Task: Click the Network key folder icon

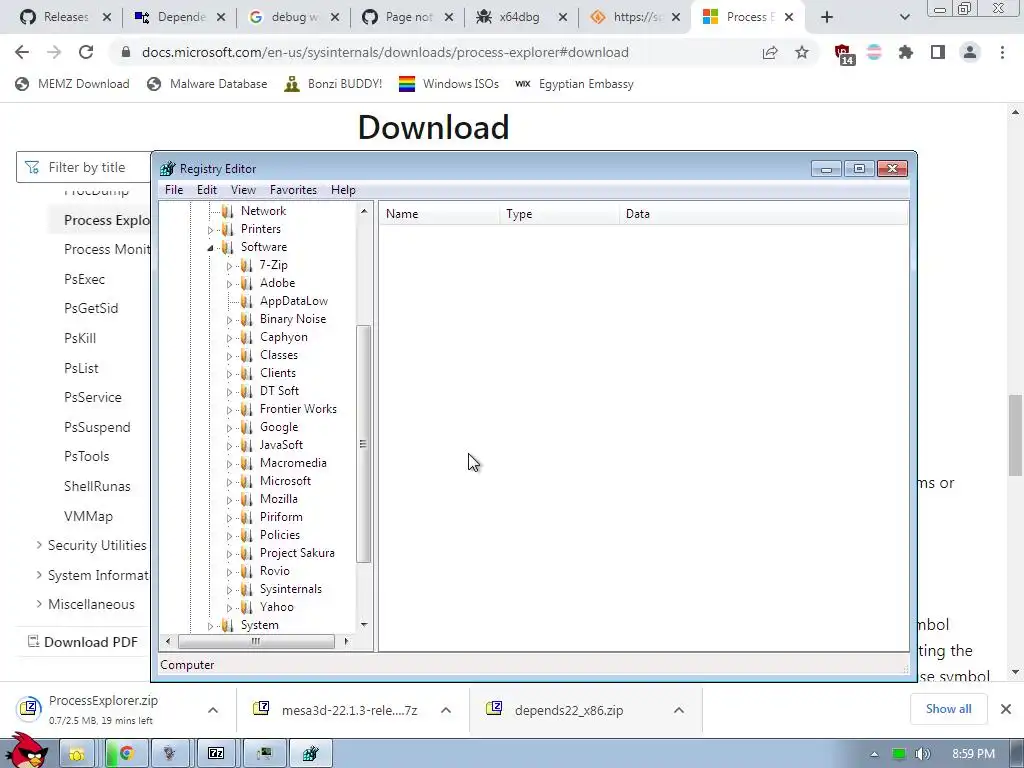Action: click(227, 211)
